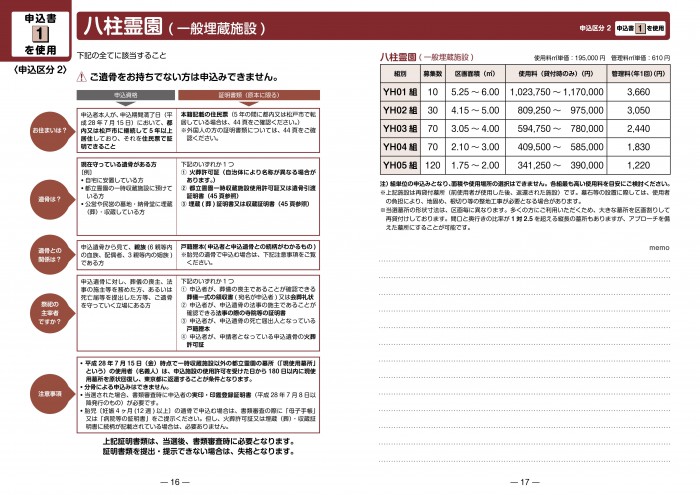The height and width of the screenshot is (495, 700).
Task: Click the 管理料㎡単価：610円 text
Action: coord(640,58)
